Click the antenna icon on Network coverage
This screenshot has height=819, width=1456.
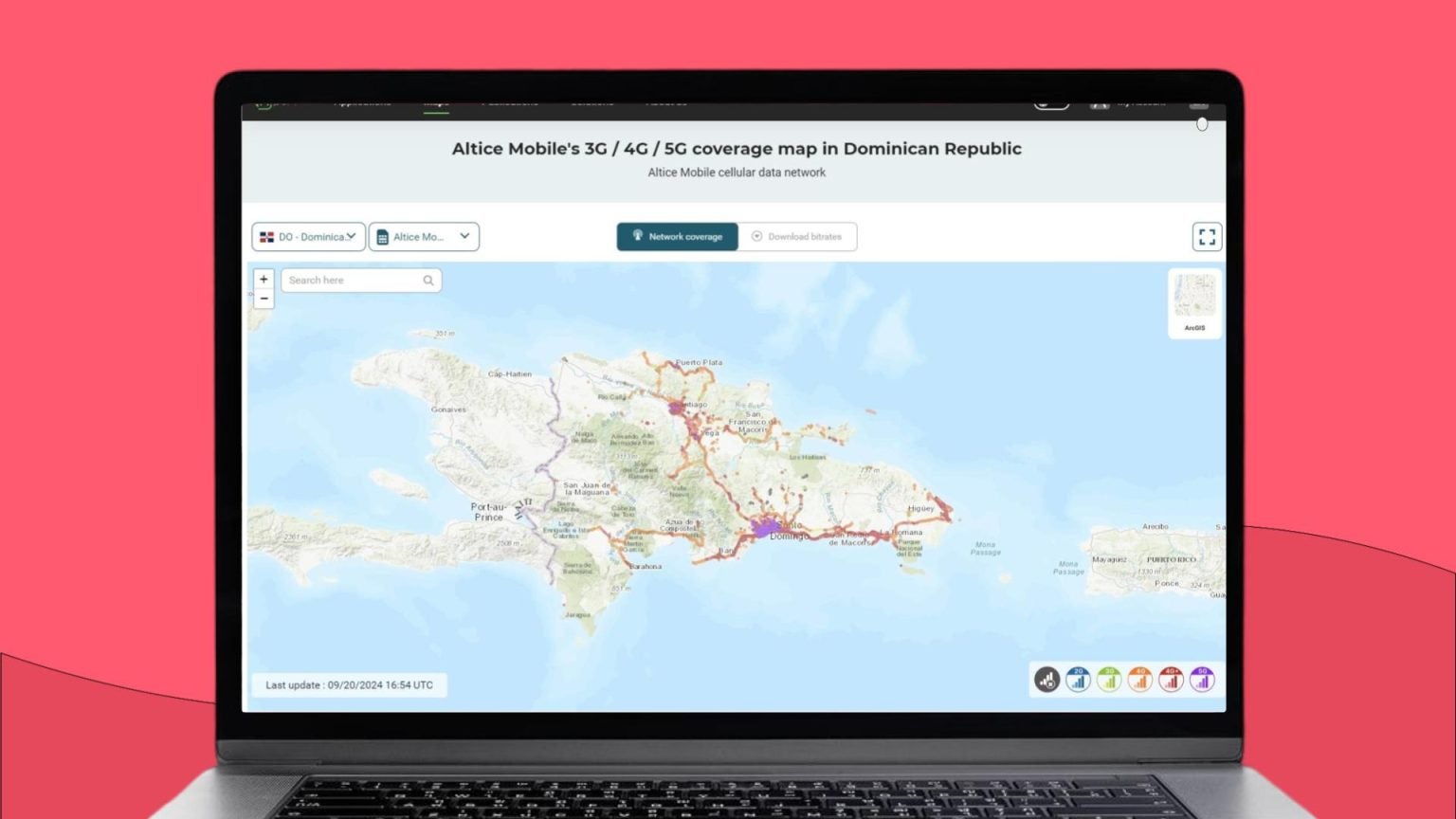click(x=638, y=236)
